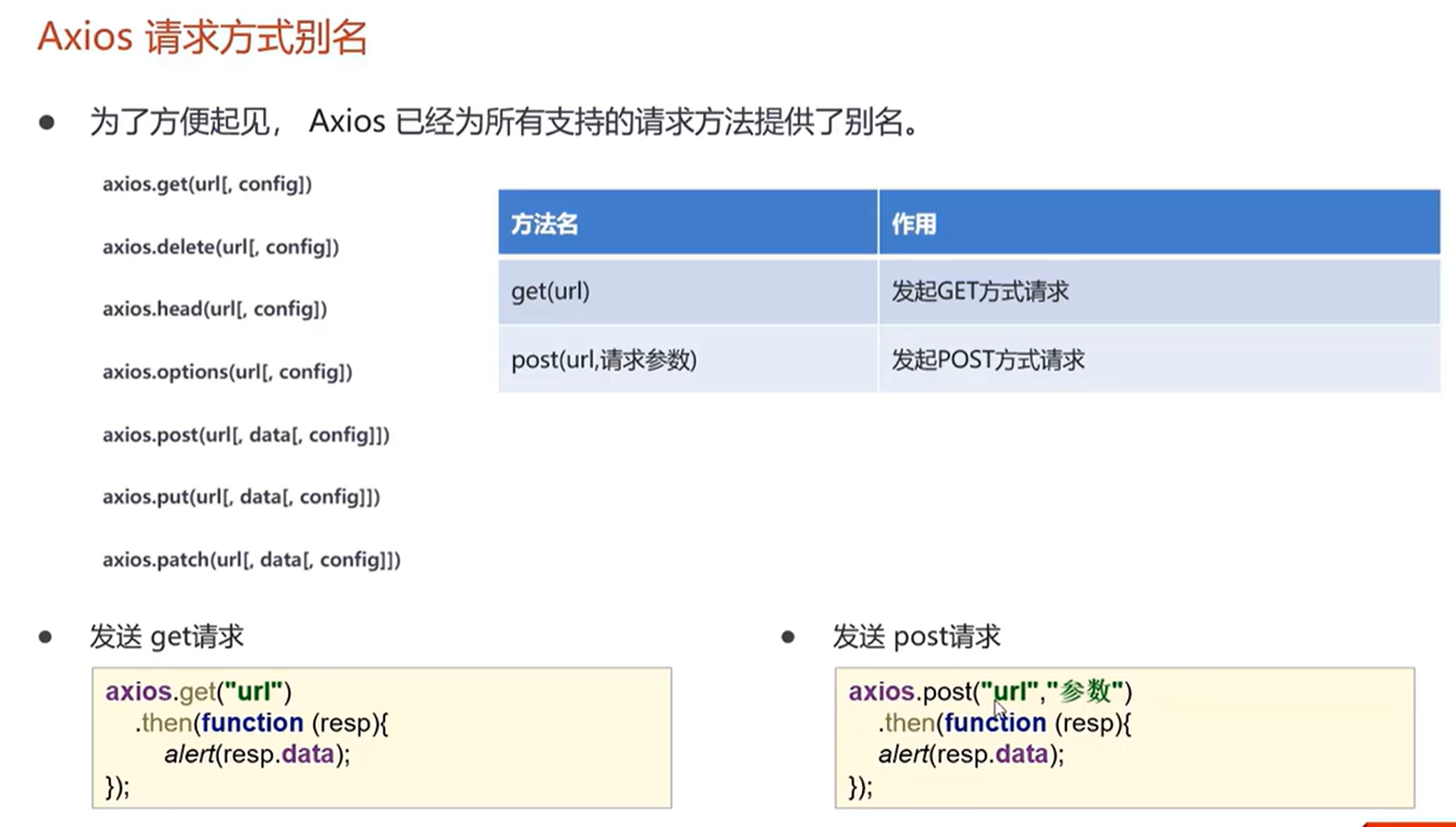Click the axios.delete(url[, config]) text
Image resolution: width=1456 pixels, height=827 pixels.
[x=221, y=247]
